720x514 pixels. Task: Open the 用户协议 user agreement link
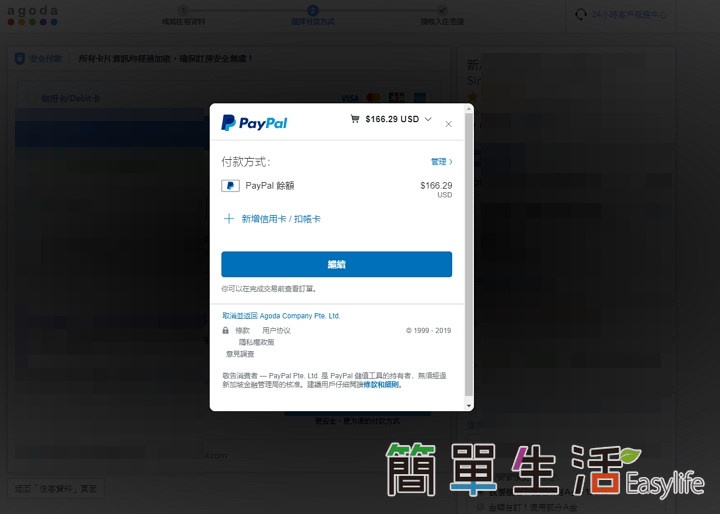(x=276, y=330)
